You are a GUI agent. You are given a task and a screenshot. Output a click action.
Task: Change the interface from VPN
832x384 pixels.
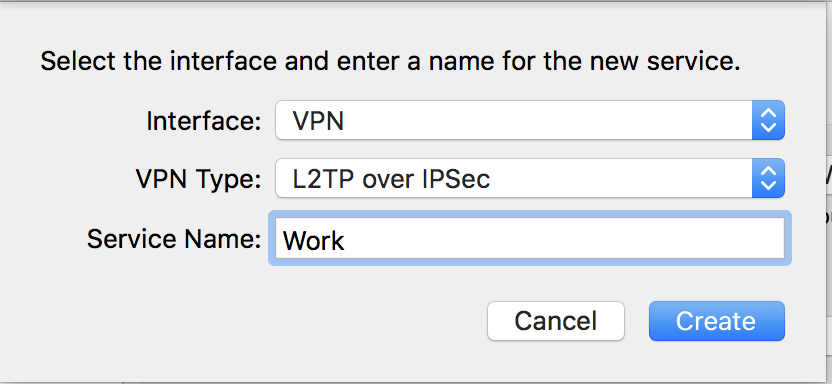(x=530, y=120)
